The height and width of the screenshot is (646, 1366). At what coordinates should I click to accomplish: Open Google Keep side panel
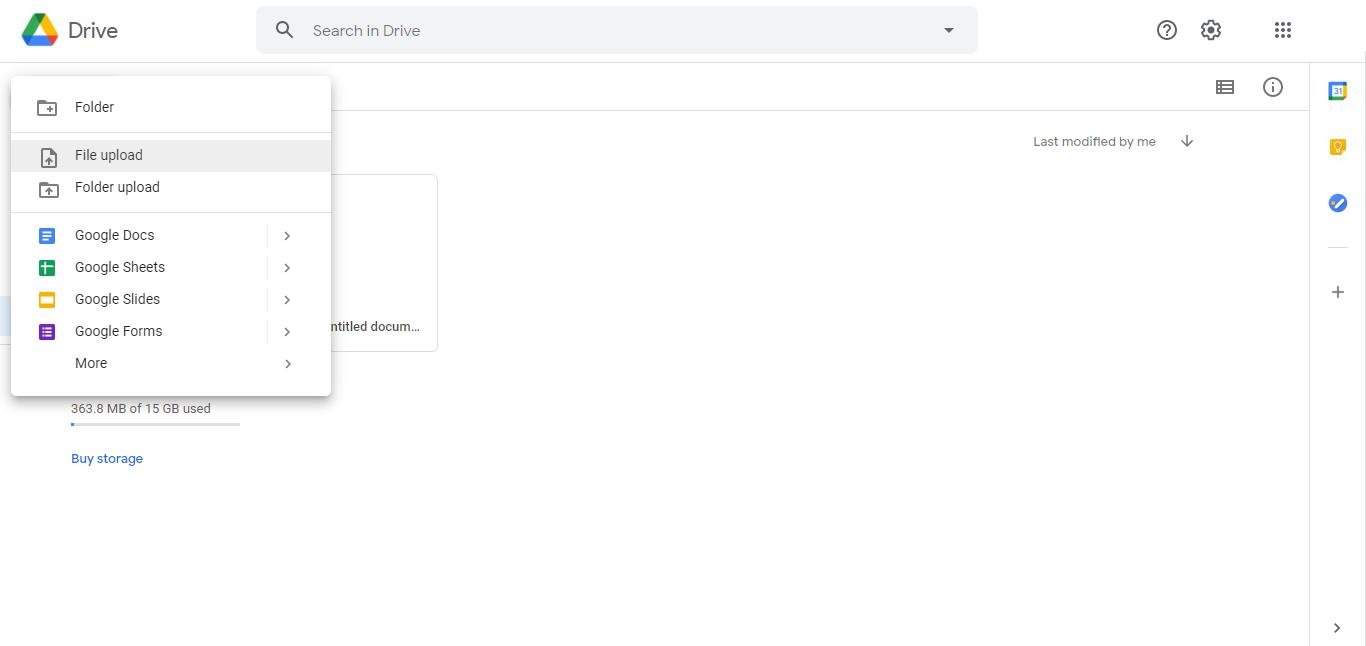1338,147
